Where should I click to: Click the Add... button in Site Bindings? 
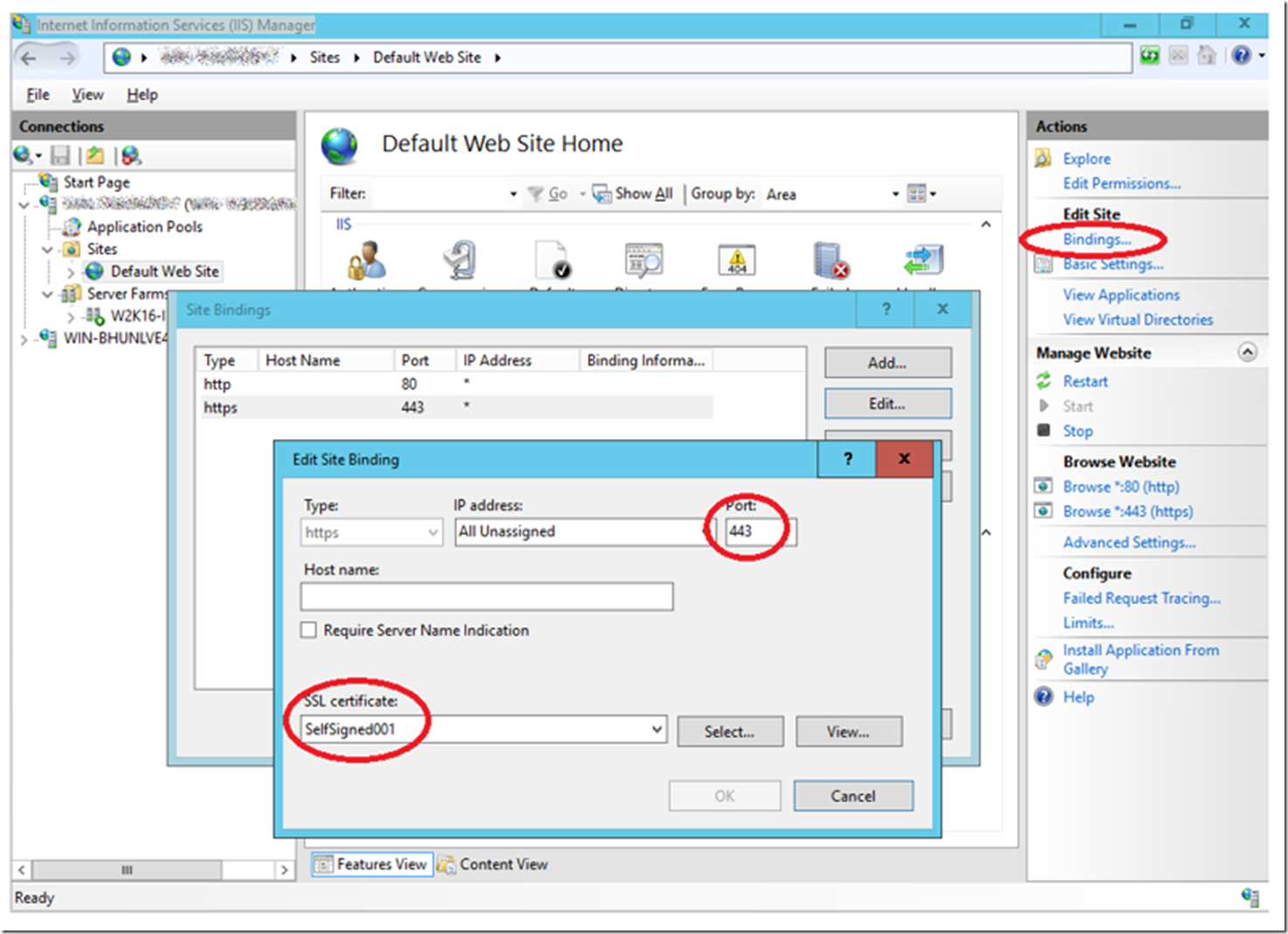click(x=887, y=362)
